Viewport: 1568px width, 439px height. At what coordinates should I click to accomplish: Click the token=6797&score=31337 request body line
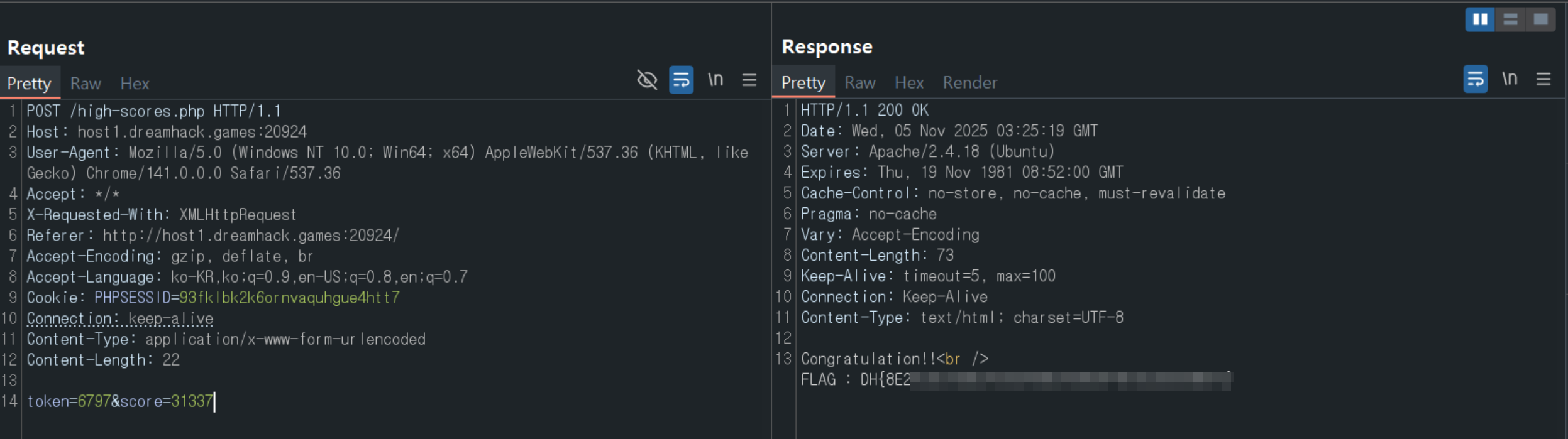[x=119, y=401]
